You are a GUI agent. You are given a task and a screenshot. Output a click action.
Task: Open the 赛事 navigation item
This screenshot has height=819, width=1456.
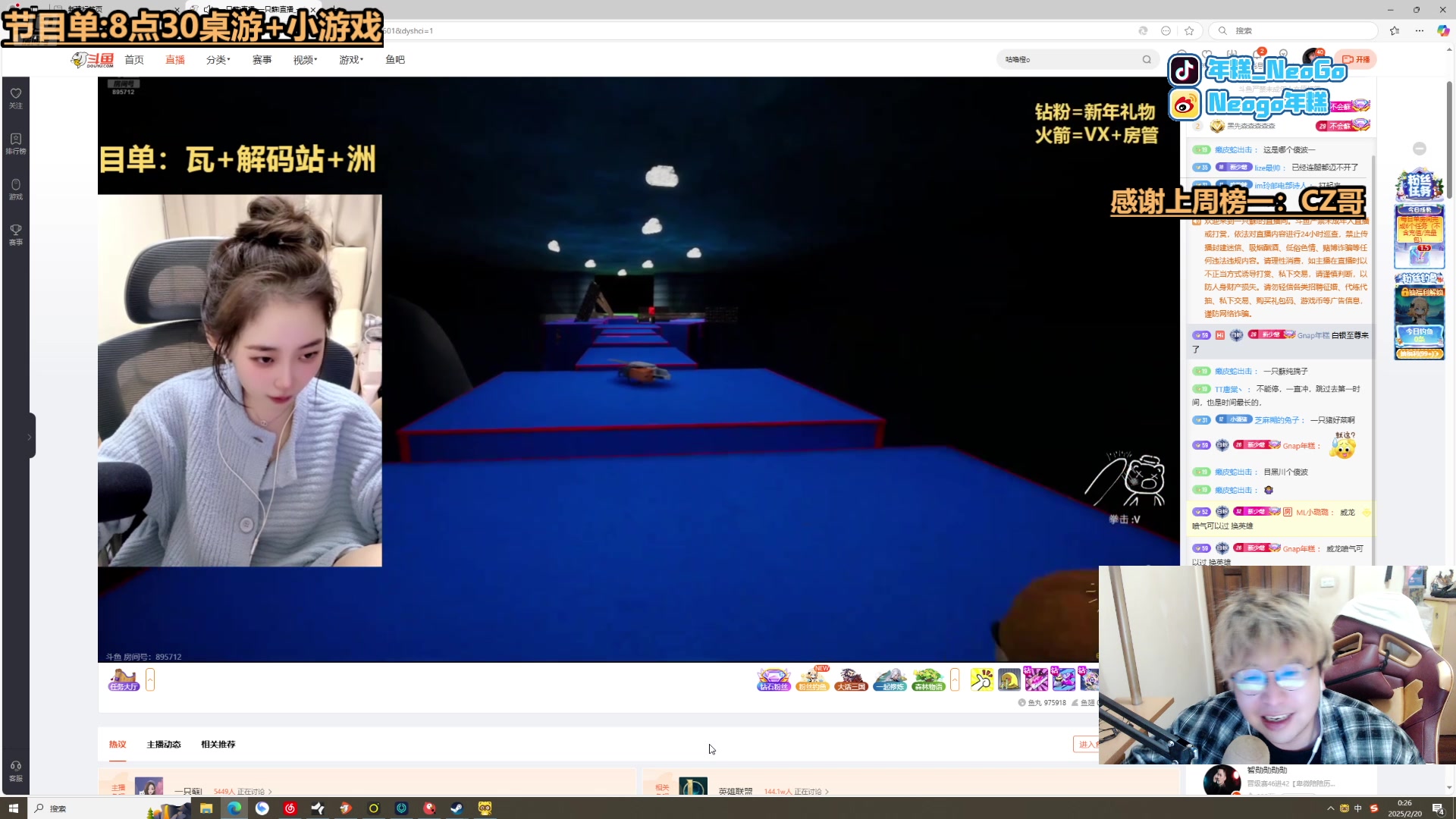click(x=262, y=60)
